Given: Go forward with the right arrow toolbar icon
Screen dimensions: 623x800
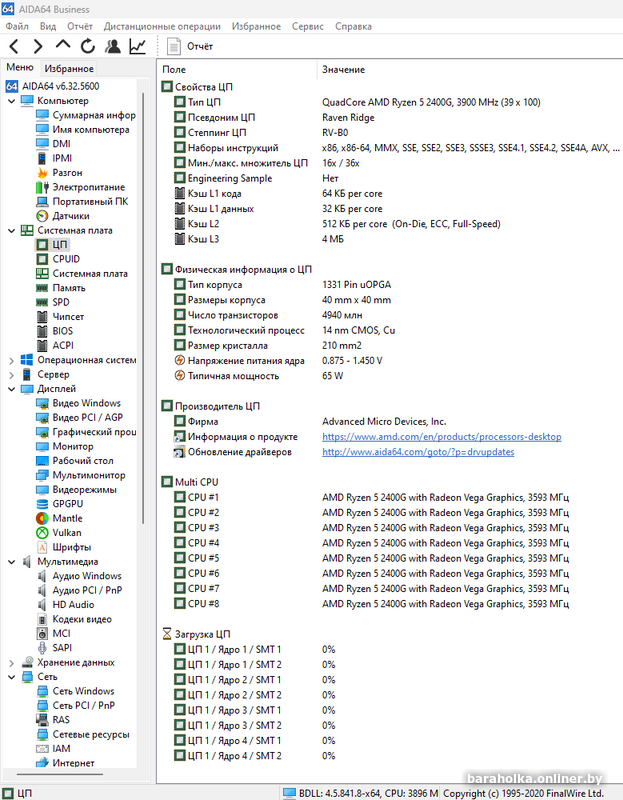Looking at the screenshot, I should pyautogui.click(x=38, y=46).
